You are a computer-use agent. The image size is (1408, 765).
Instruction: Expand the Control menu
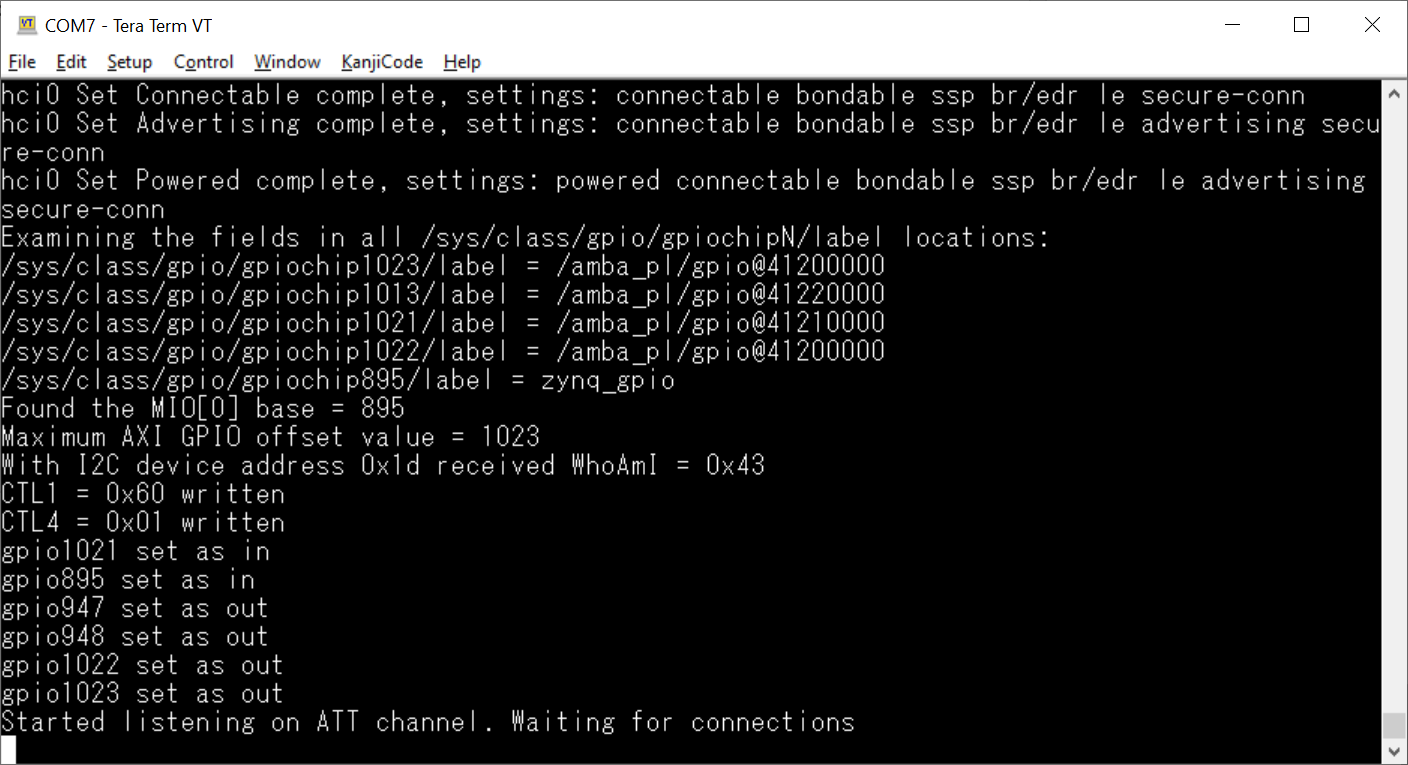pyautogui.click(x=203, y=62)
